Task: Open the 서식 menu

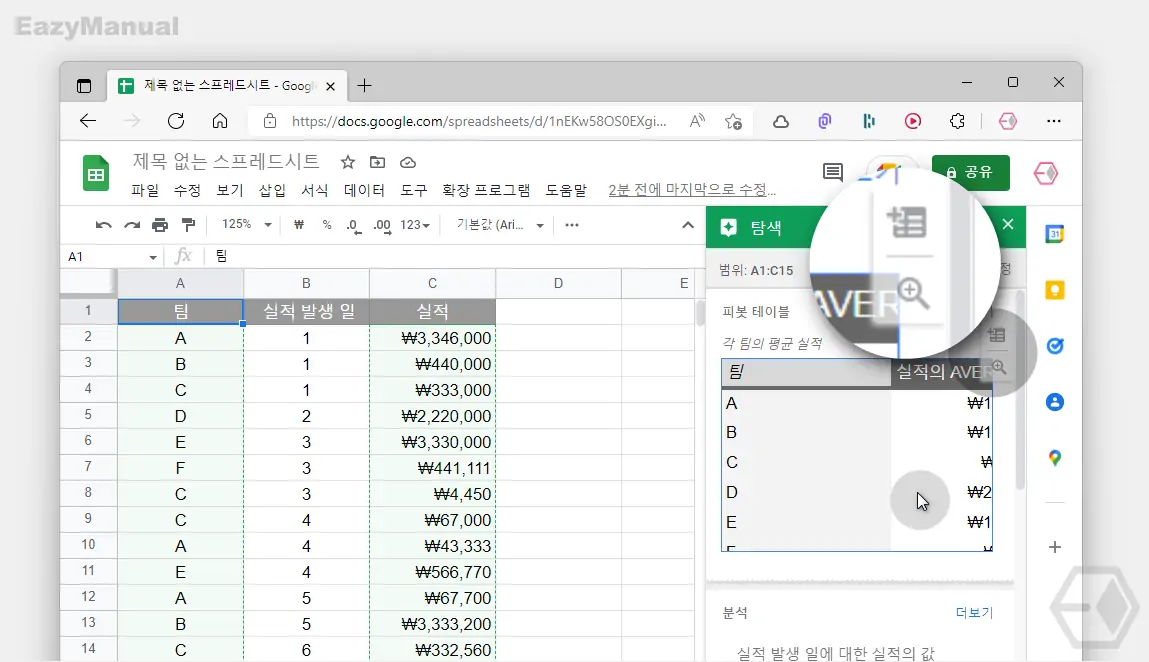Action: (x=315, y=191)
